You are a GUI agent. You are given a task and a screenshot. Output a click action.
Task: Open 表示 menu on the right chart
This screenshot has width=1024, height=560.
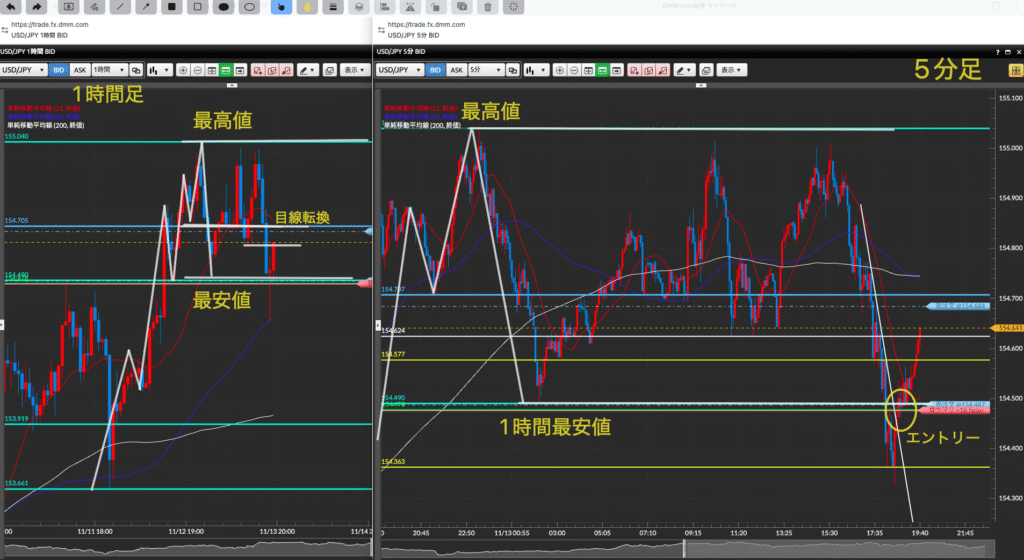pos(732,70)
